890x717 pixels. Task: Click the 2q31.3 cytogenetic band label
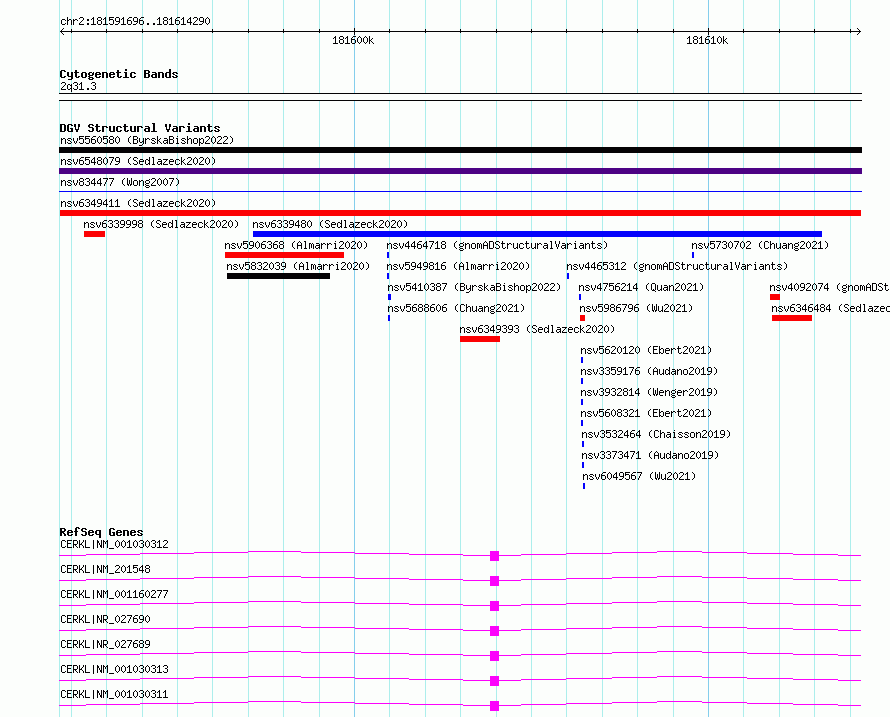[78, 86]
